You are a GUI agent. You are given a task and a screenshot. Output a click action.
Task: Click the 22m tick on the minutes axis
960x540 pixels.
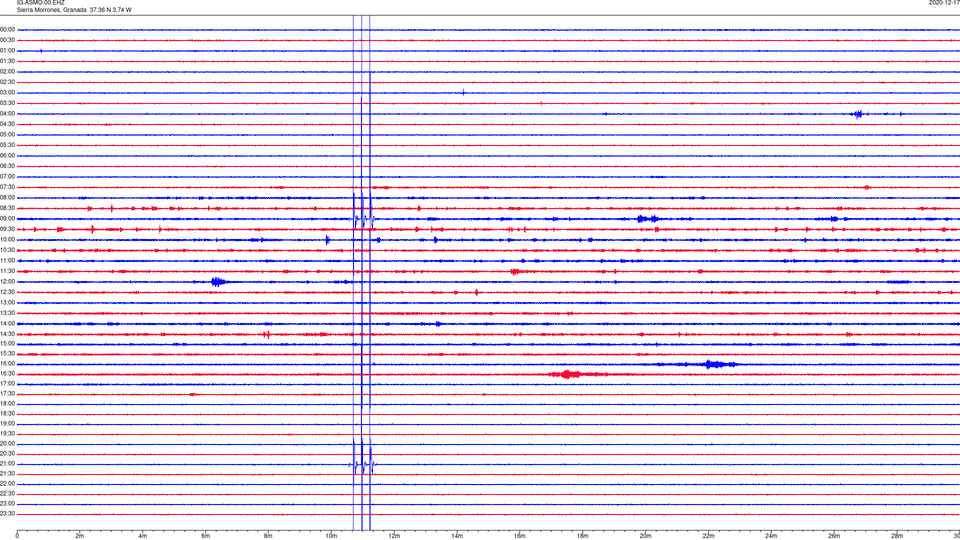(708, 536)
